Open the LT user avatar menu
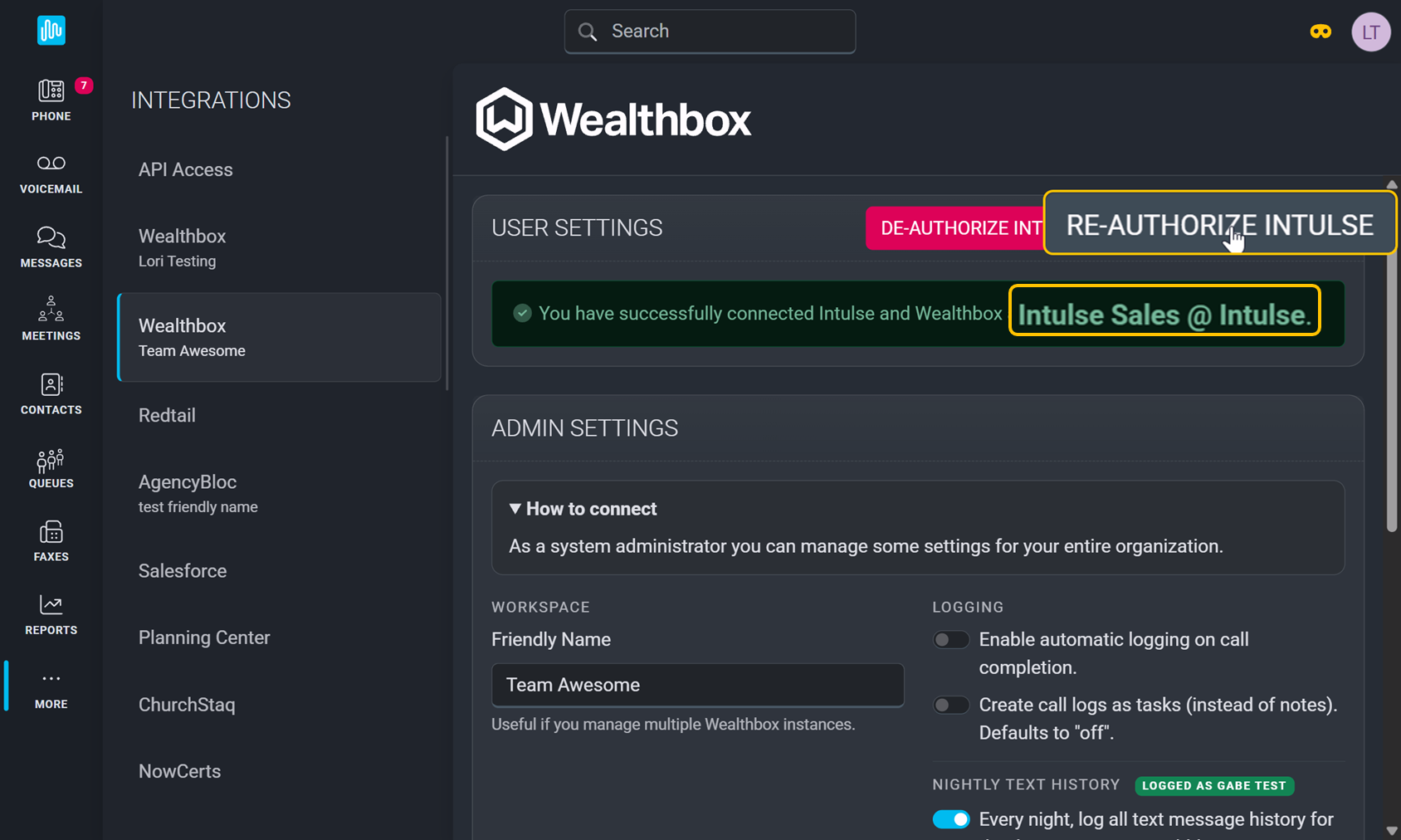 click(1370, 32)
